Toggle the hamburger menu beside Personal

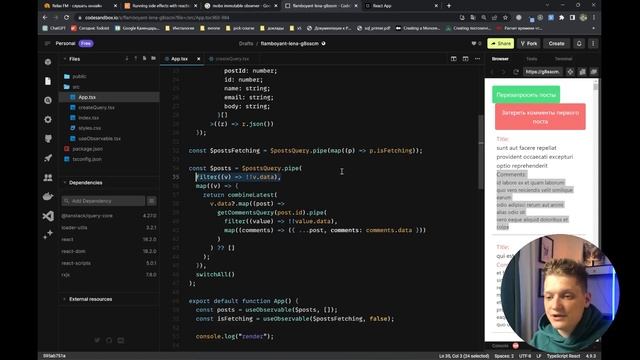pyautogui.click(x=47, y=43)
